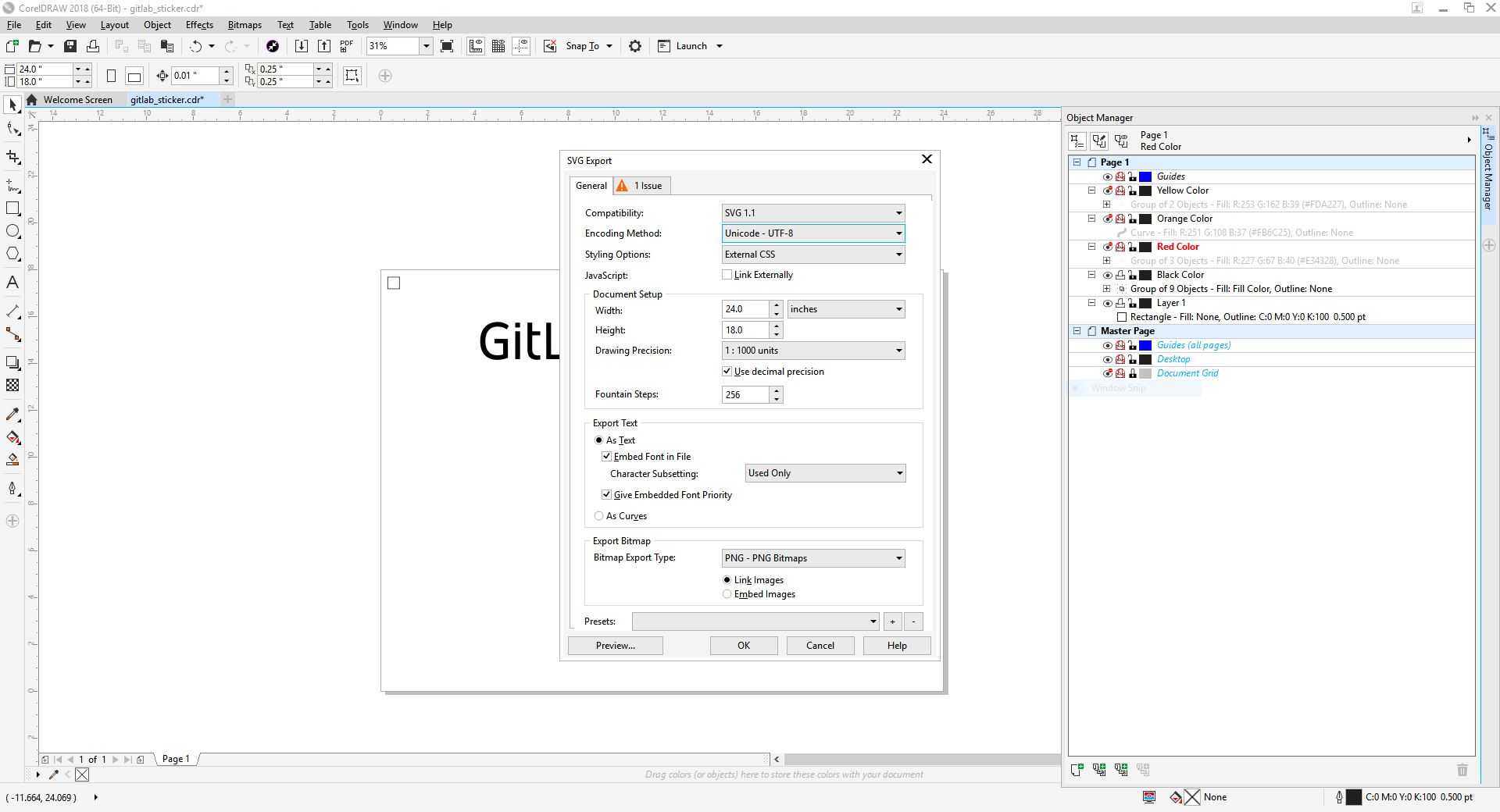The image size is (1500, 812).
Task: Click the New Layer icon in Object Manager
Action: (x=1077, y=770)
